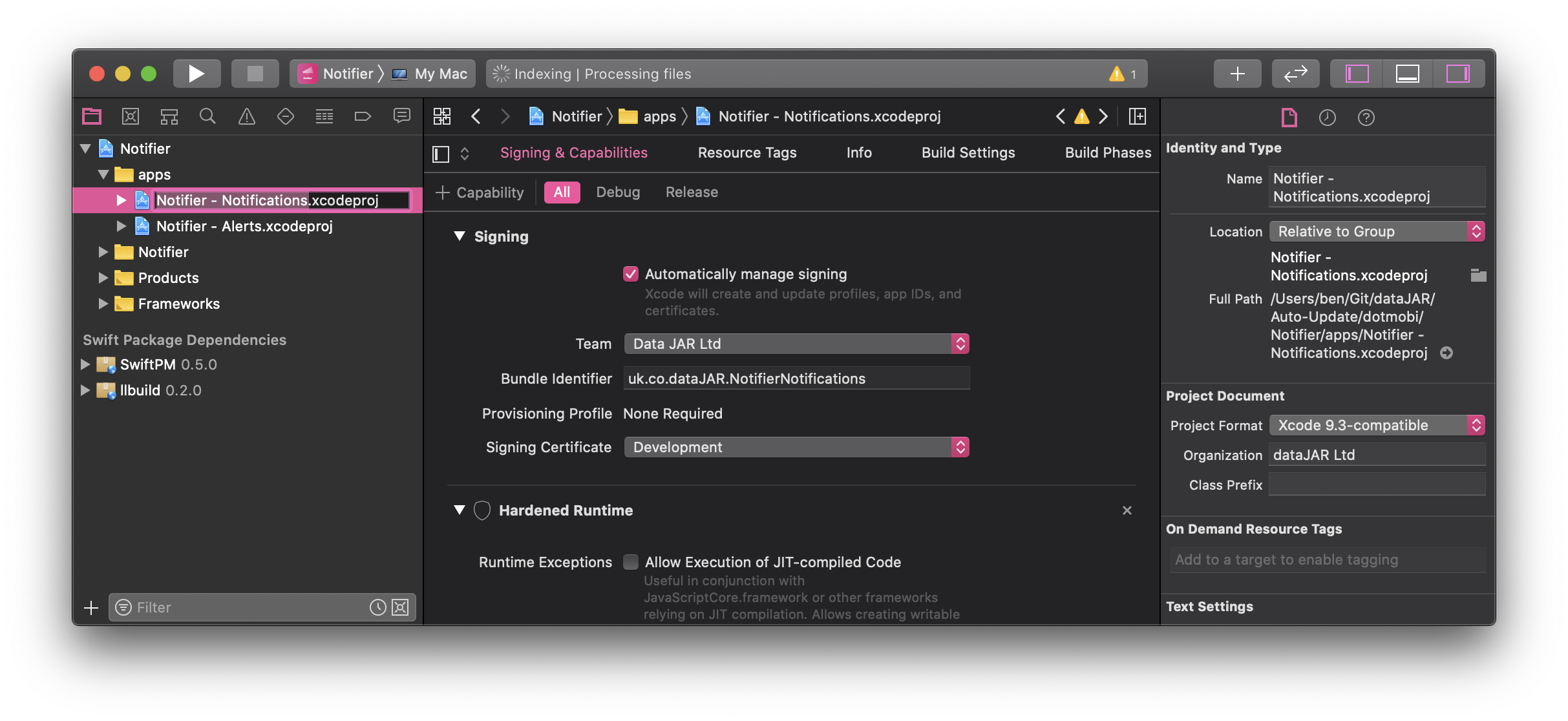
Task: Enable Allow Execution of JIT-compiled Code
Action: pos(631,562)
